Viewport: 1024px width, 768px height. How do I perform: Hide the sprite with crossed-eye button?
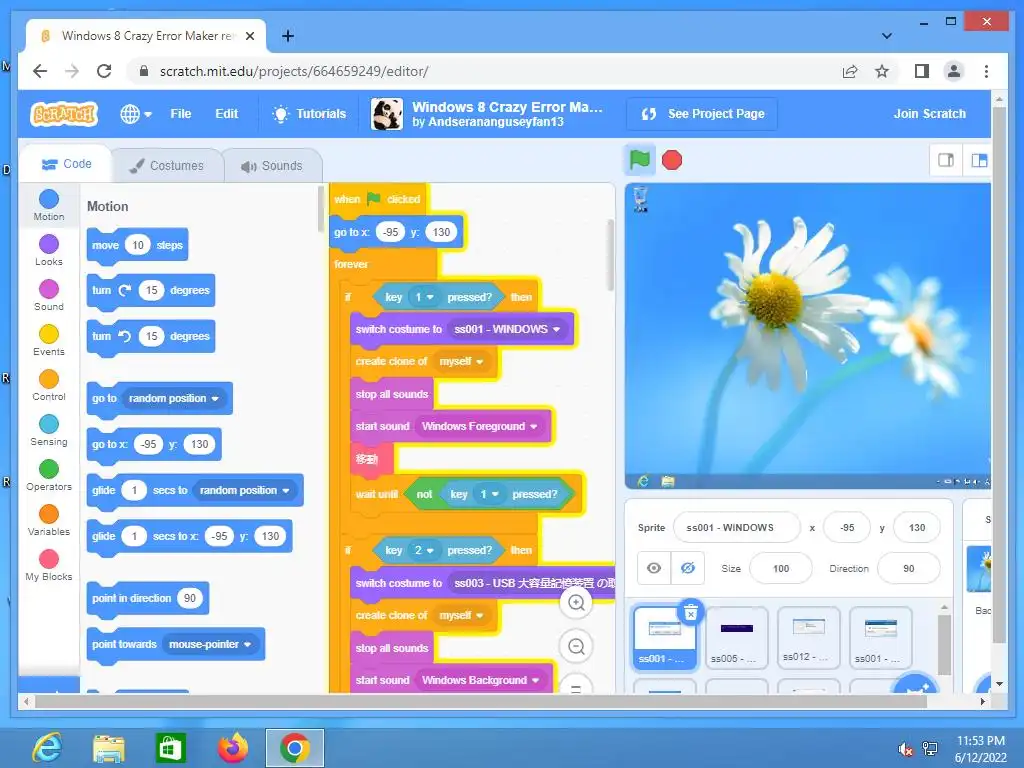click(x=688, y=568)
